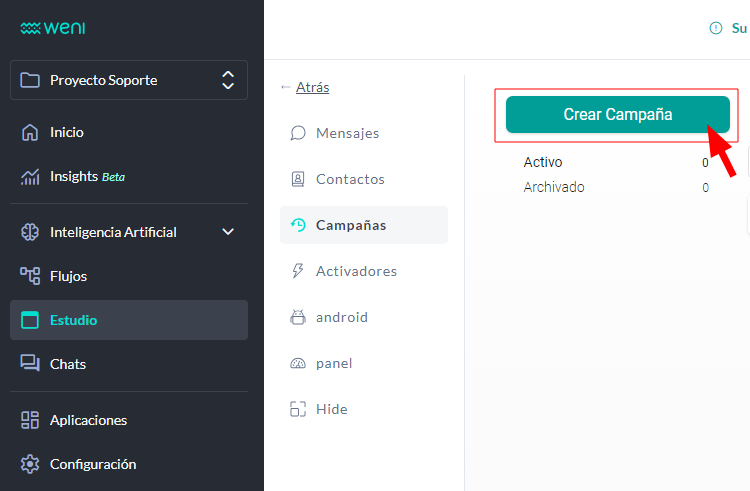Open Contactos in the studio menu

click(x=364, y=179)
